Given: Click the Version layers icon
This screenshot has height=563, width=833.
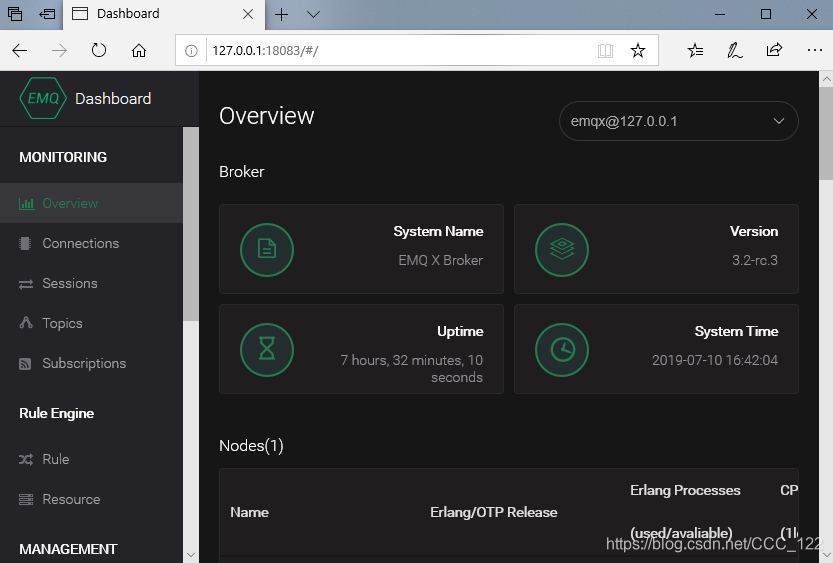Looking at the screenshot, I should pyautogui.click(x=562, y=249).
